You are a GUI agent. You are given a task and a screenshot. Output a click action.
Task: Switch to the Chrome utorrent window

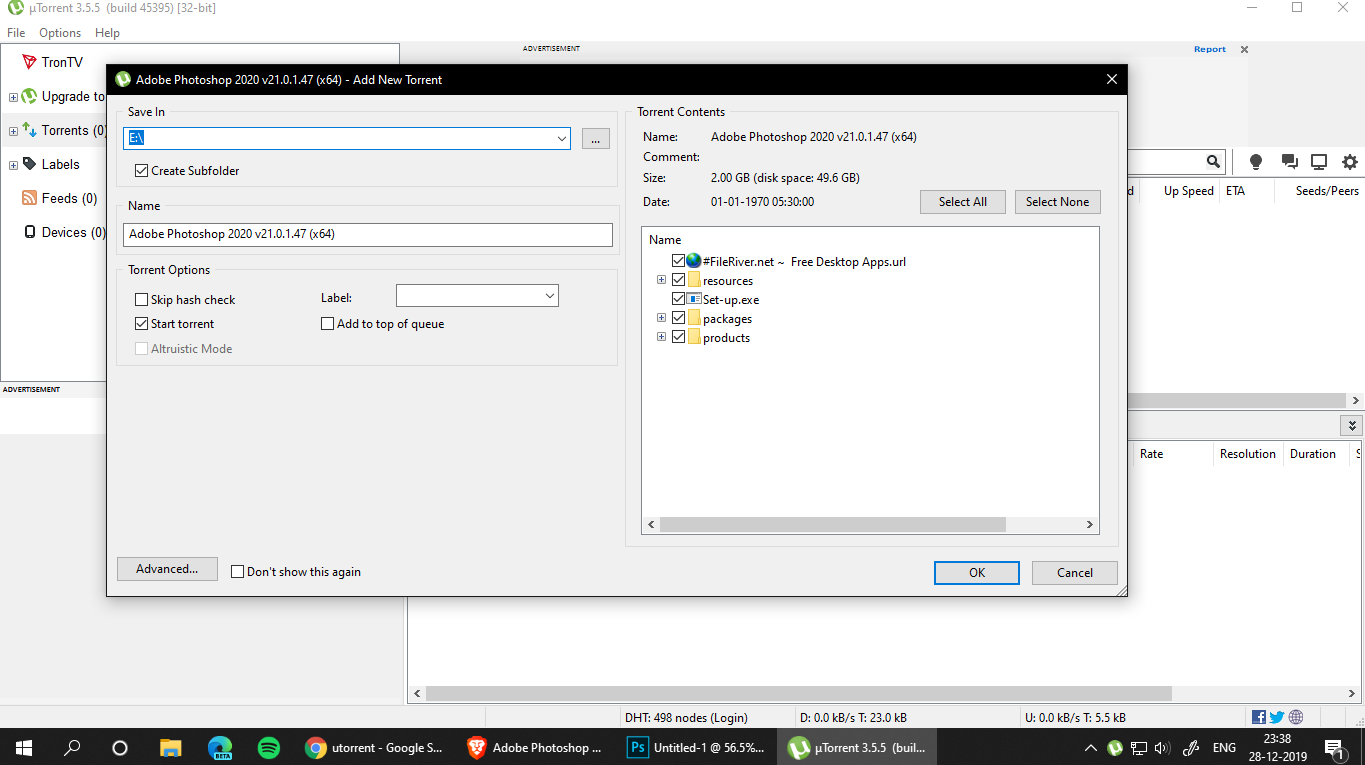375,747
